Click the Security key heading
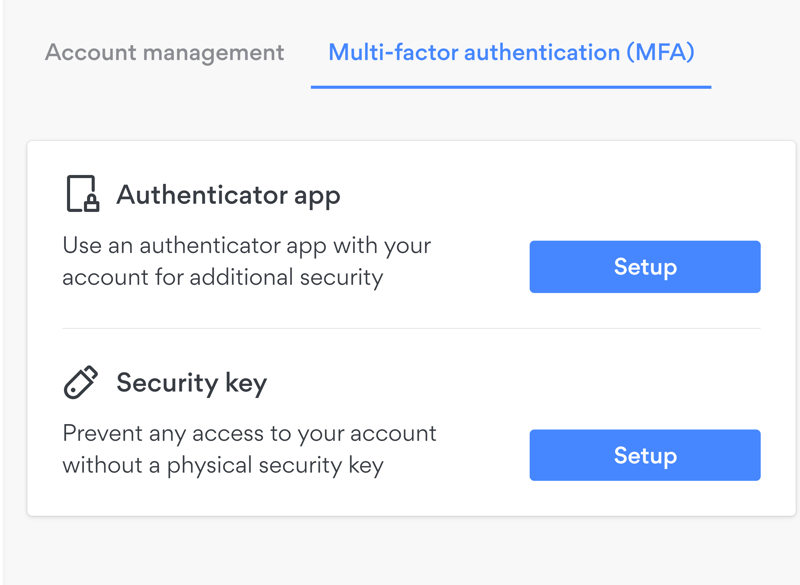Image resolution: width=800 pixels, height=585 pixels. 191,383
